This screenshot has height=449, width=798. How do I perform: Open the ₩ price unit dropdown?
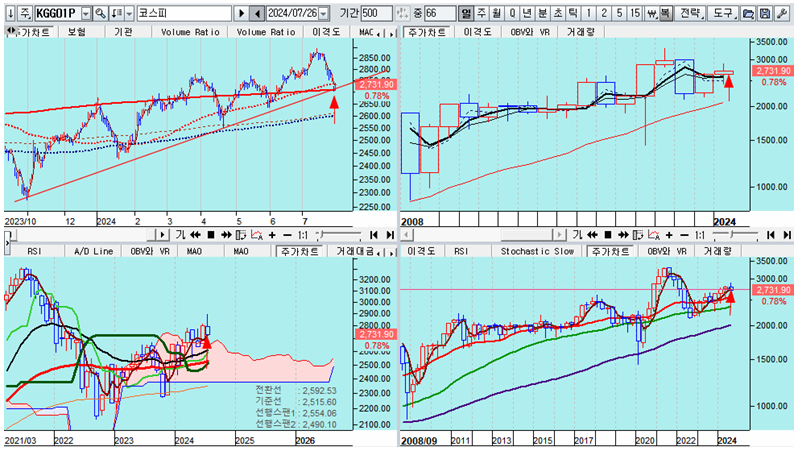(x=650, y=13)
